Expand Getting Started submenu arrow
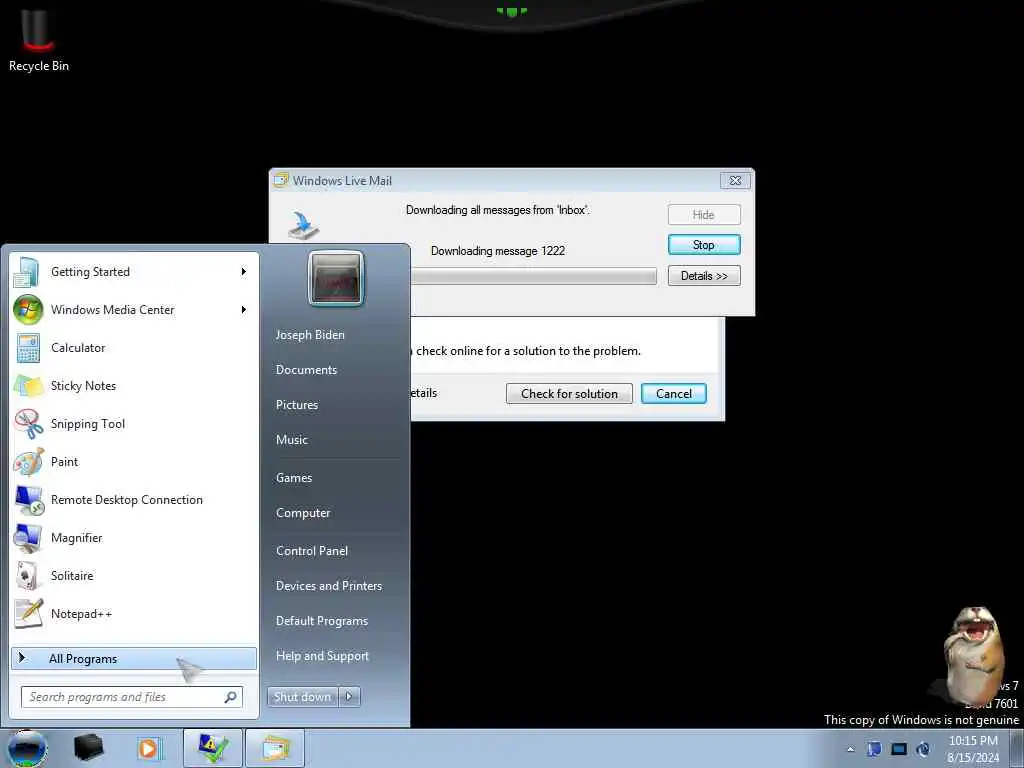 pos(244,272)
